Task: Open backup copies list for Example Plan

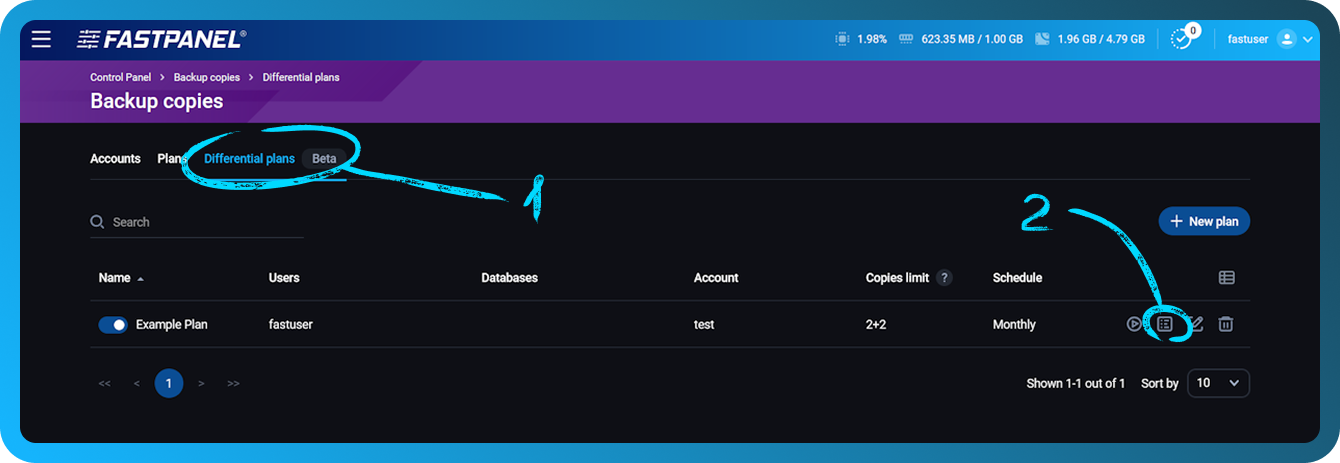Action: [x=1164, y=324]
